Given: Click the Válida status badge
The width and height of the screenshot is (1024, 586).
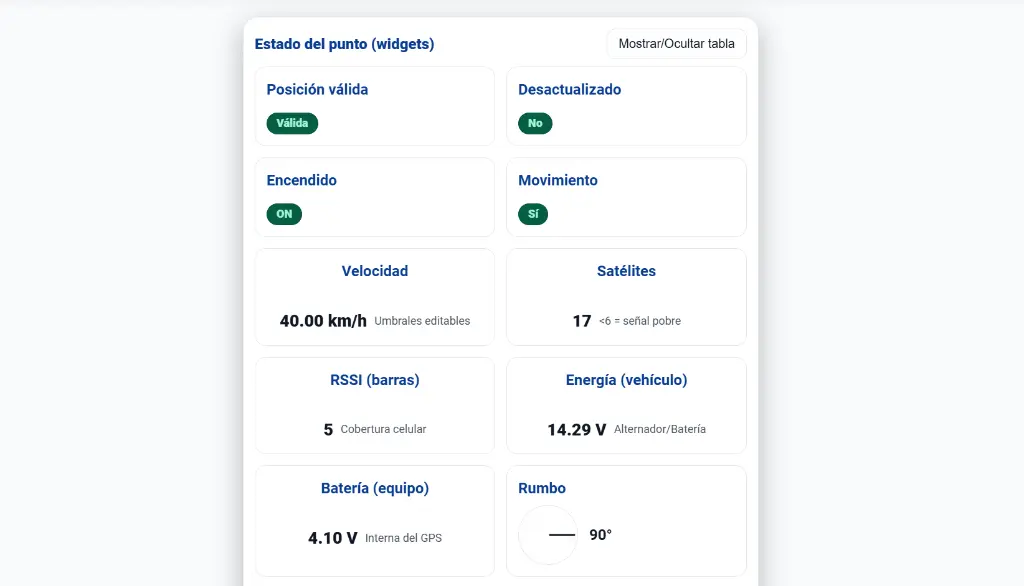Looking at the screenshot, I should pos(292,123).
